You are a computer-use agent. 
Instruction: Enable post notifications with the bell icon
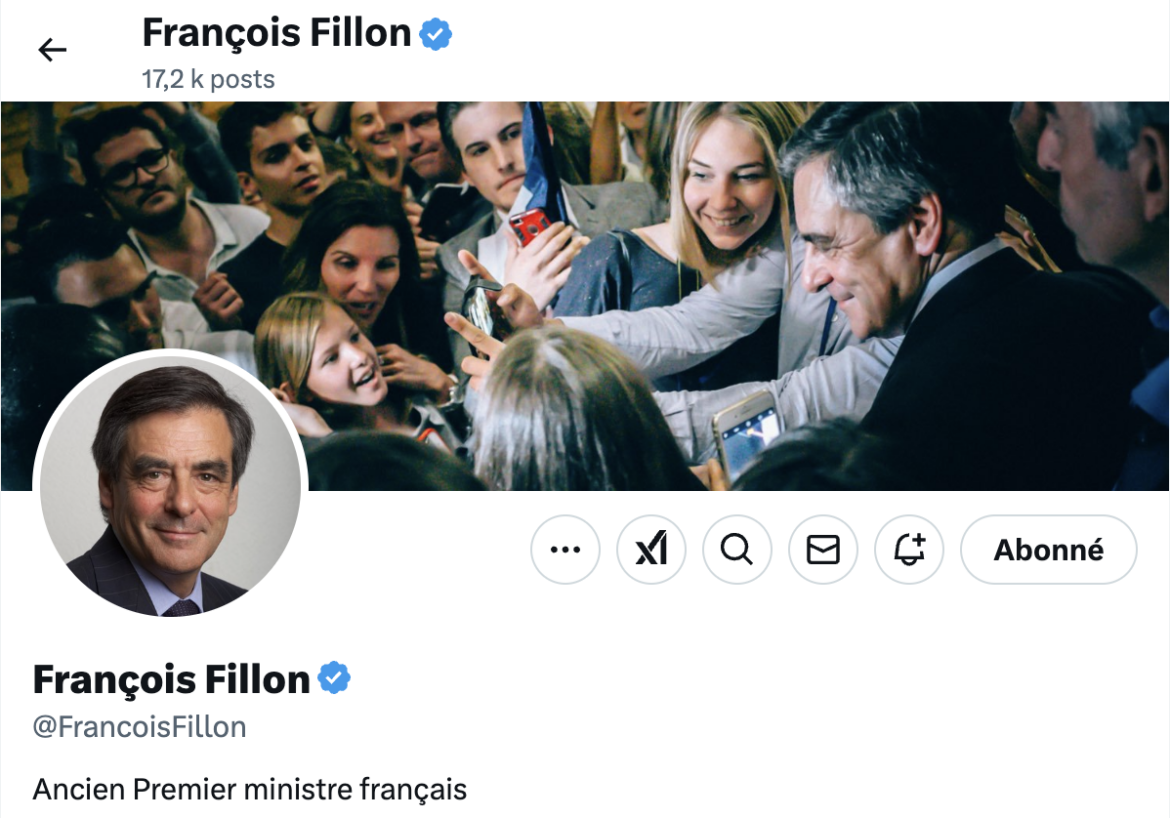(909, 549)
